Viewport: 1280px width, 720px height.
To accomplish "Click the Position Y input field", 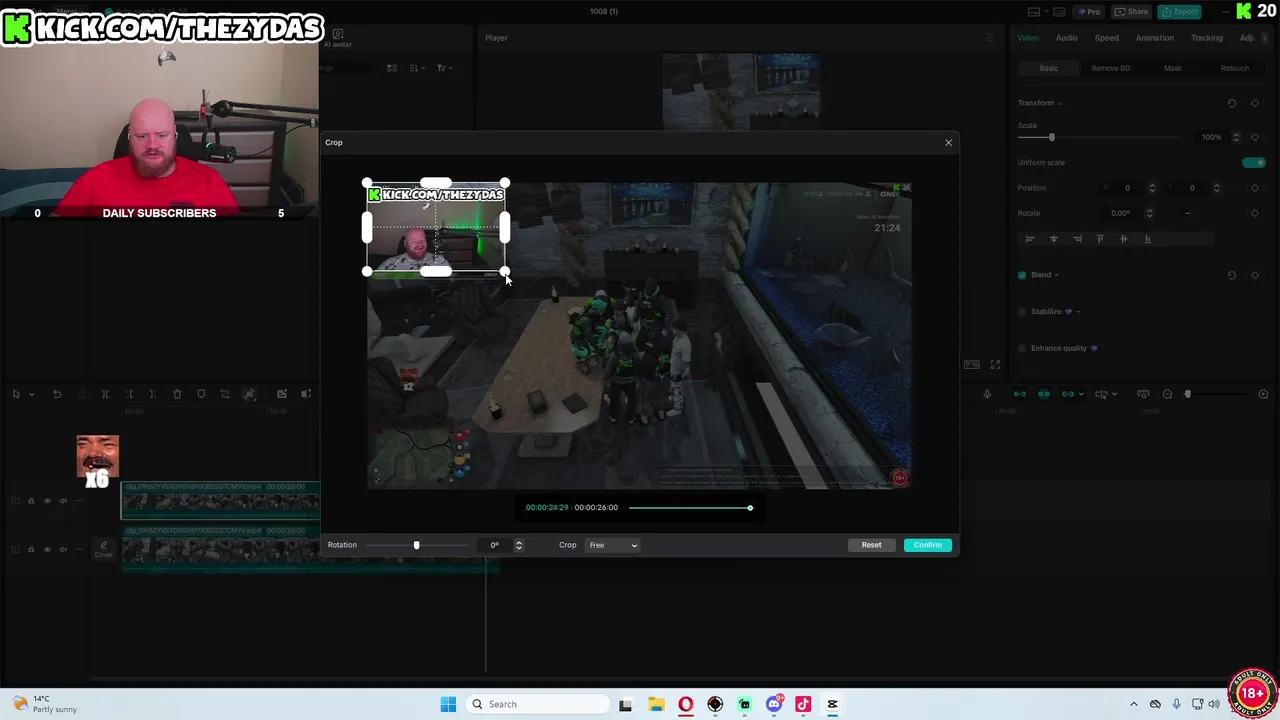I will click(x=1193, y=188).
